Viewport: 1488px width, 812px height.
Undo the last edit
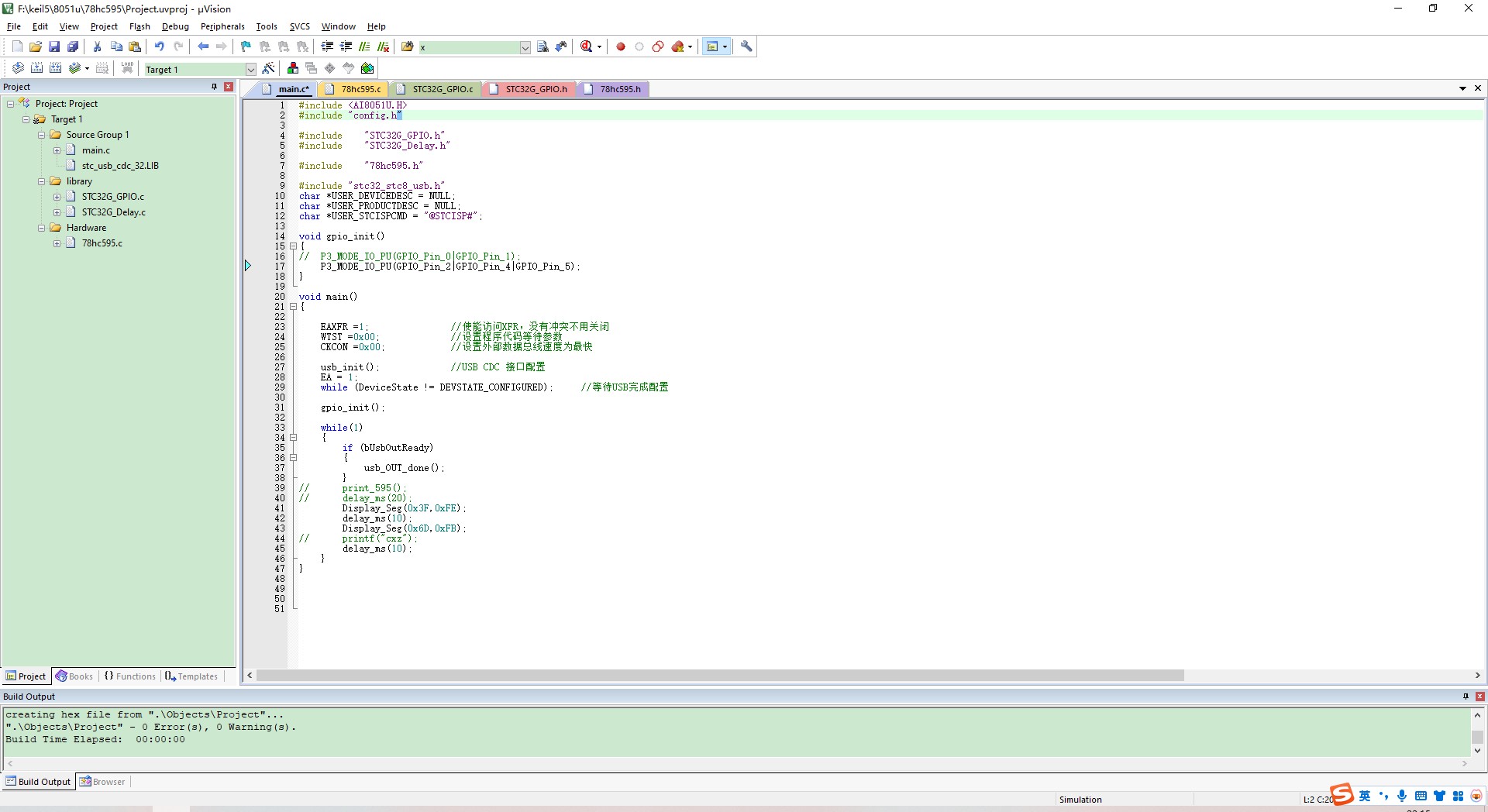160,46
